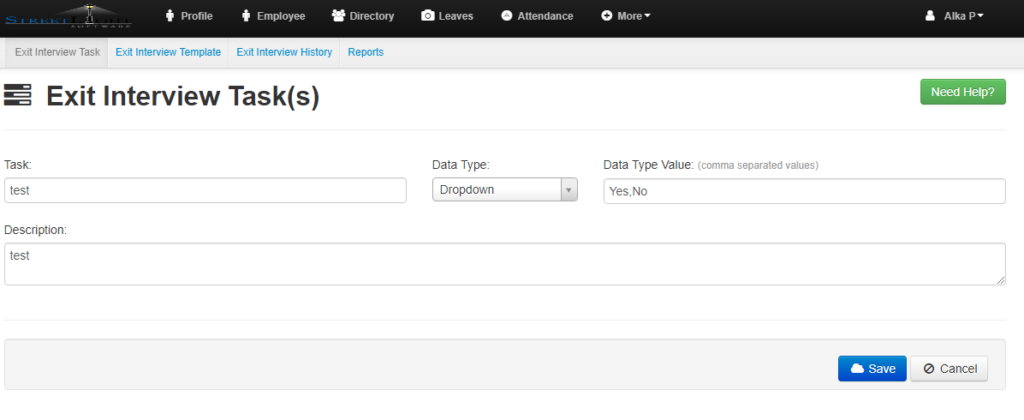Click the Employee person icon
This screenshot has width=1024, height=420.
(x=246, y=16)
